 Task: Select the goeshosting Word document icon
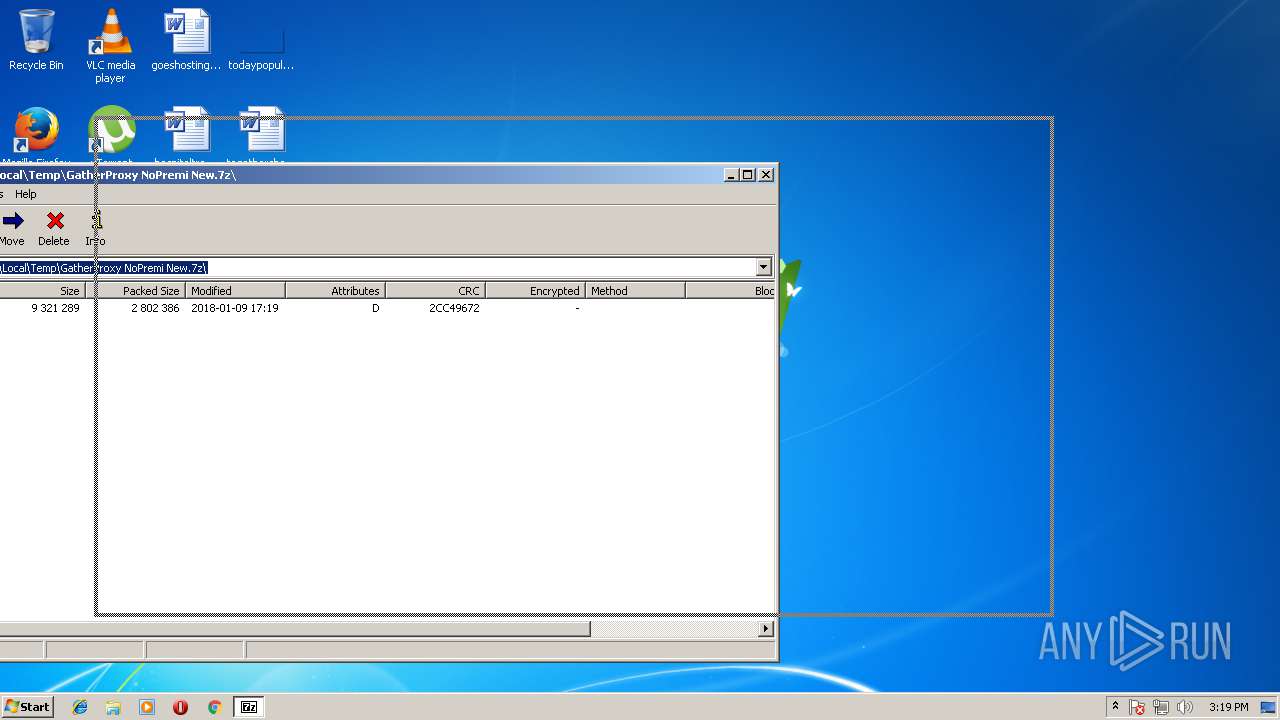(186, 41)
